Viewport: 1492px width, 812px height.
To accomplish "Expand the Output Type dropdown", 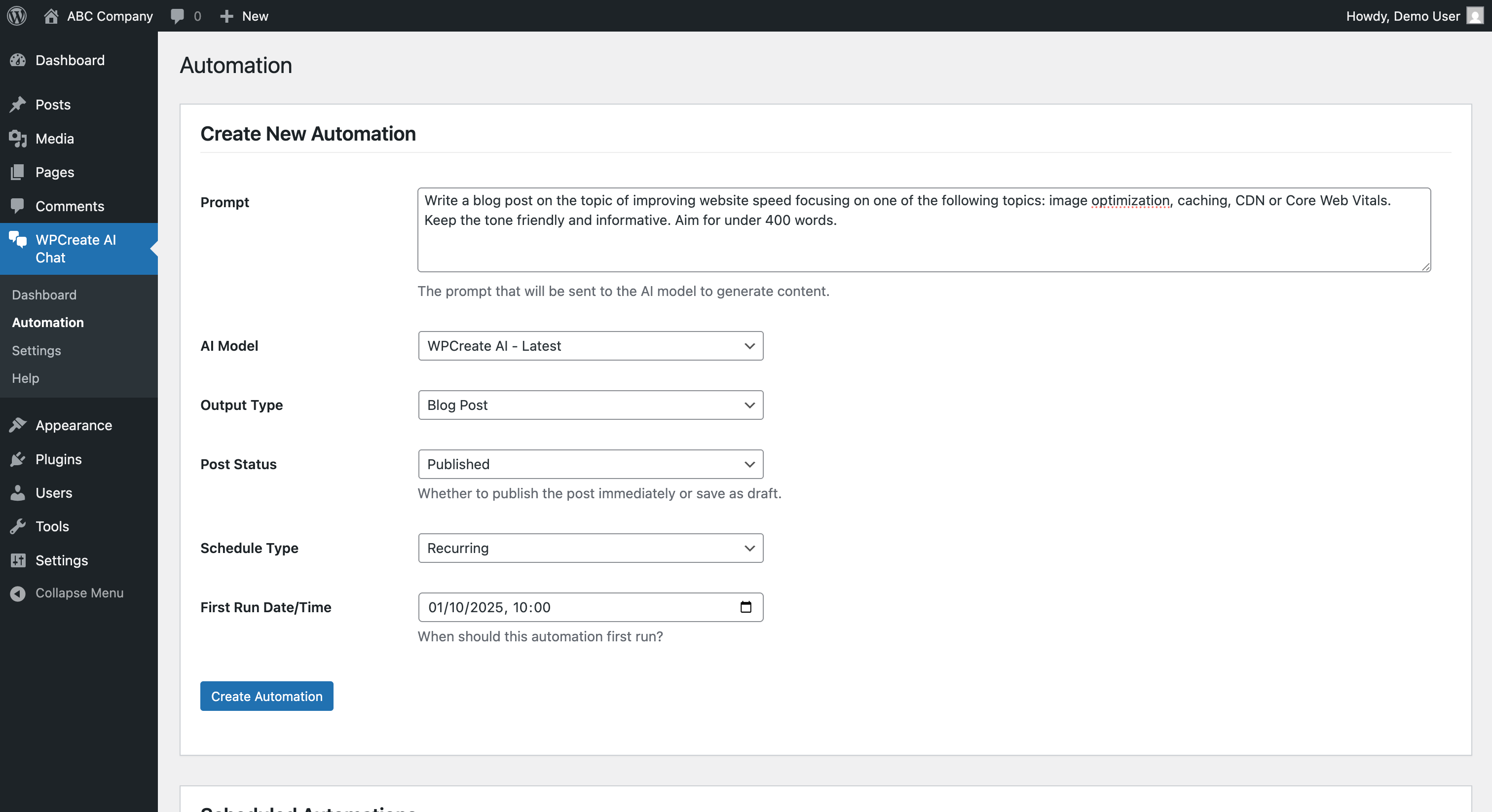I will click(x=590, y=405).
